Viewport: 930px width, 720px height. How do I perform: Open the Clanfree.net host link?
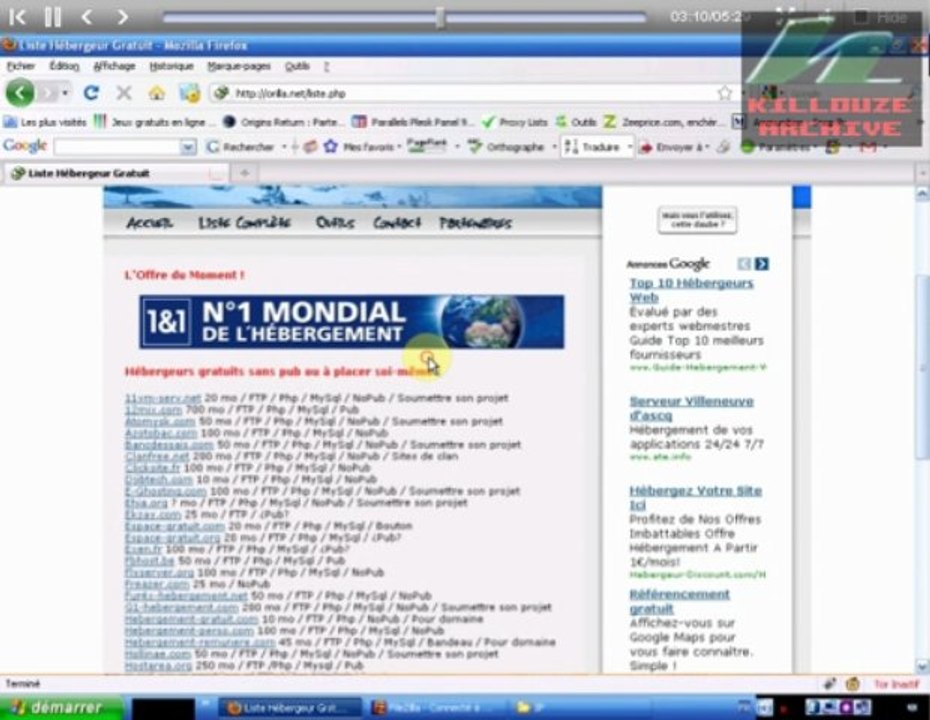[157, 456]
